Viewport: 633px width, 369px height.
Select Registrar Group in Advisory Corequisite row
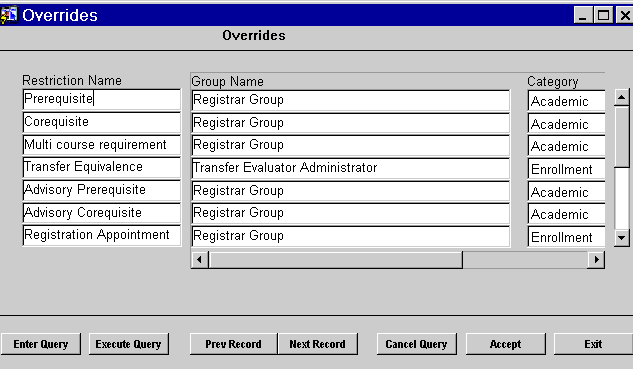[x=351, y=213]
